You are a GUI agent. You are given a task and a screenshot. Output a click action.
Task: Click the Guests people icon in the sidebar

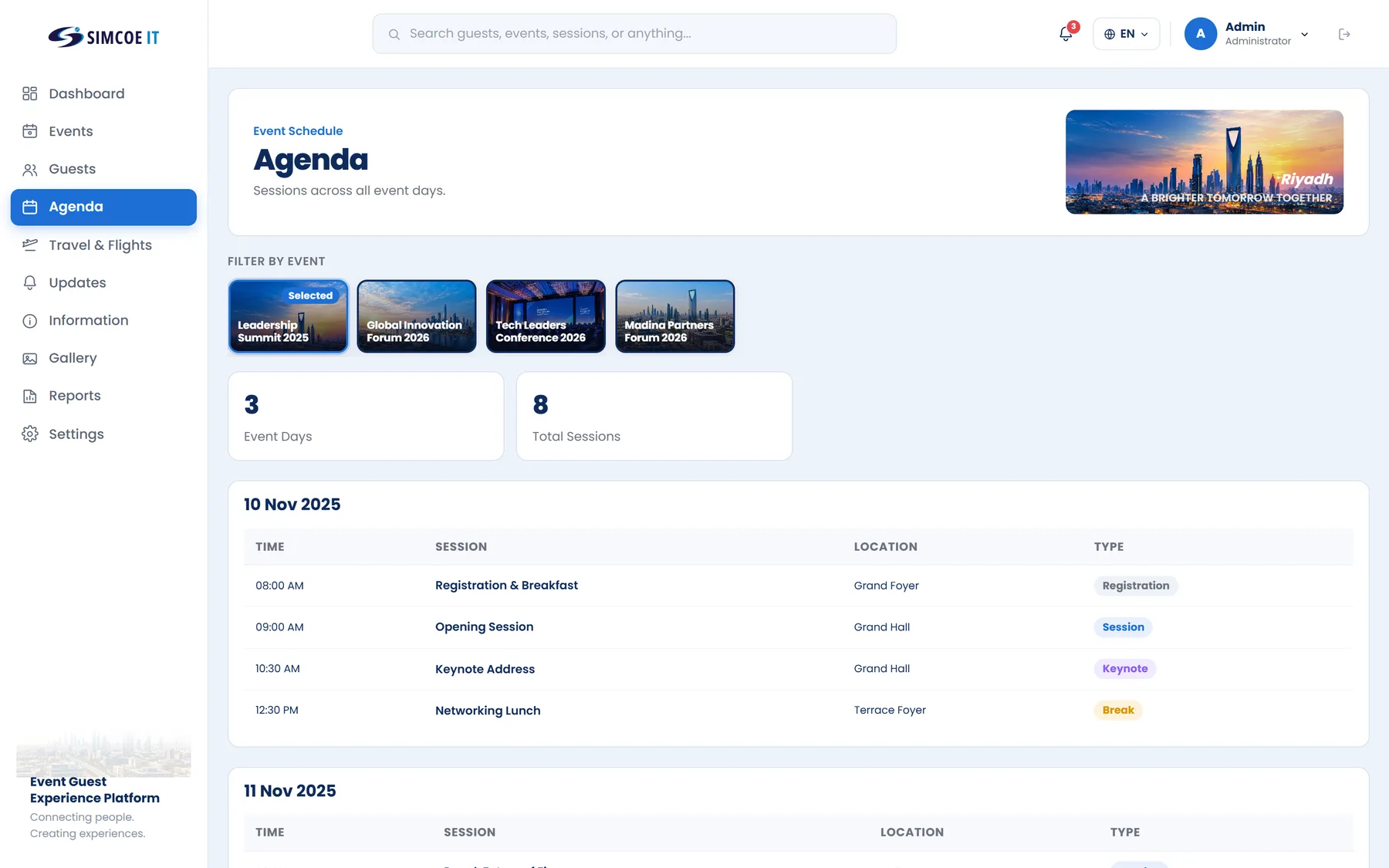coord(30,169)
